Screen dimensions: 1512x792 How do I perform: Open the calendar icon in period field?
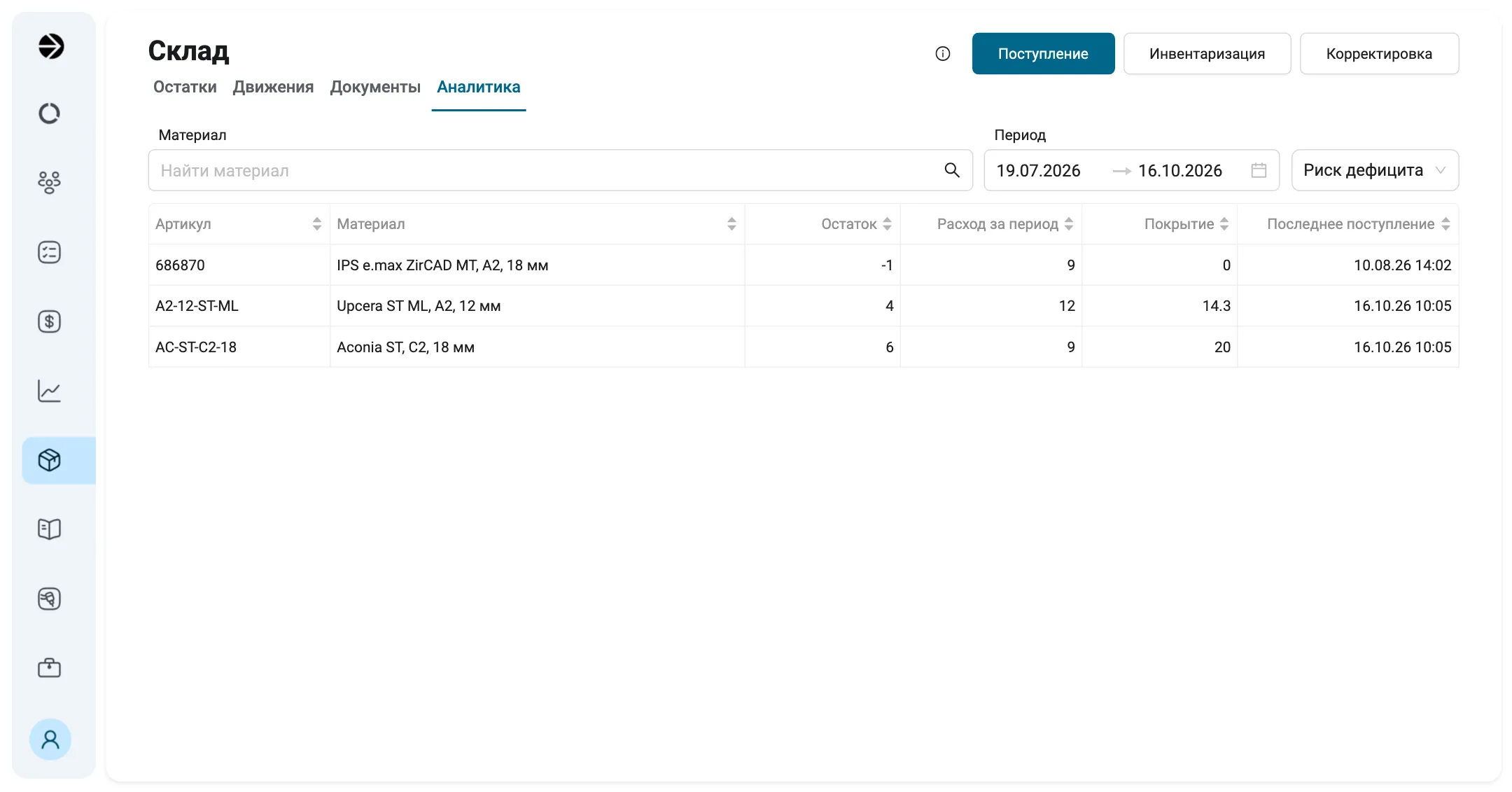point(1259,170)
